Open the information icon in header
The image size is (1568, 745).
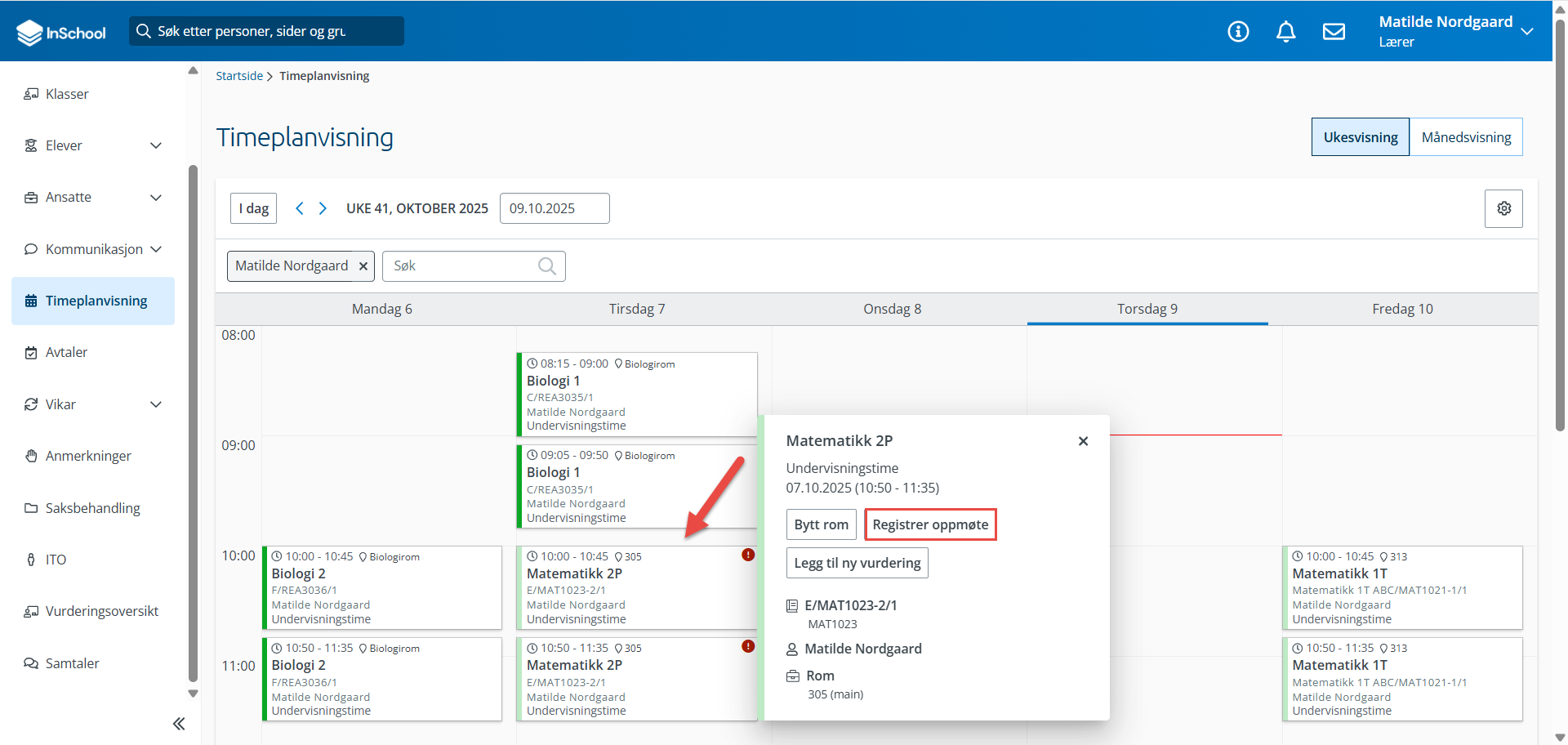pos(1238,32)
